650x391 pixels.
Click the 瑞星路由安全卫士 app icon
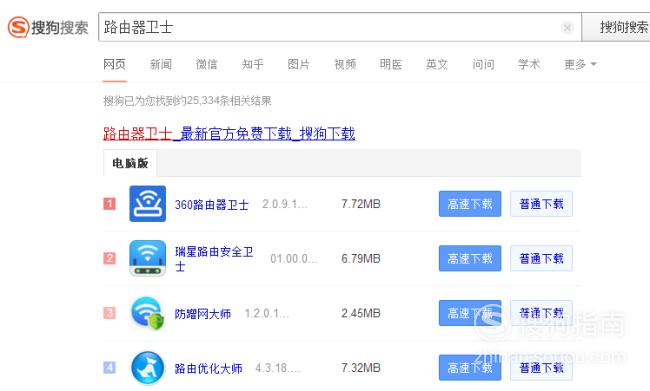click(148, 258)
